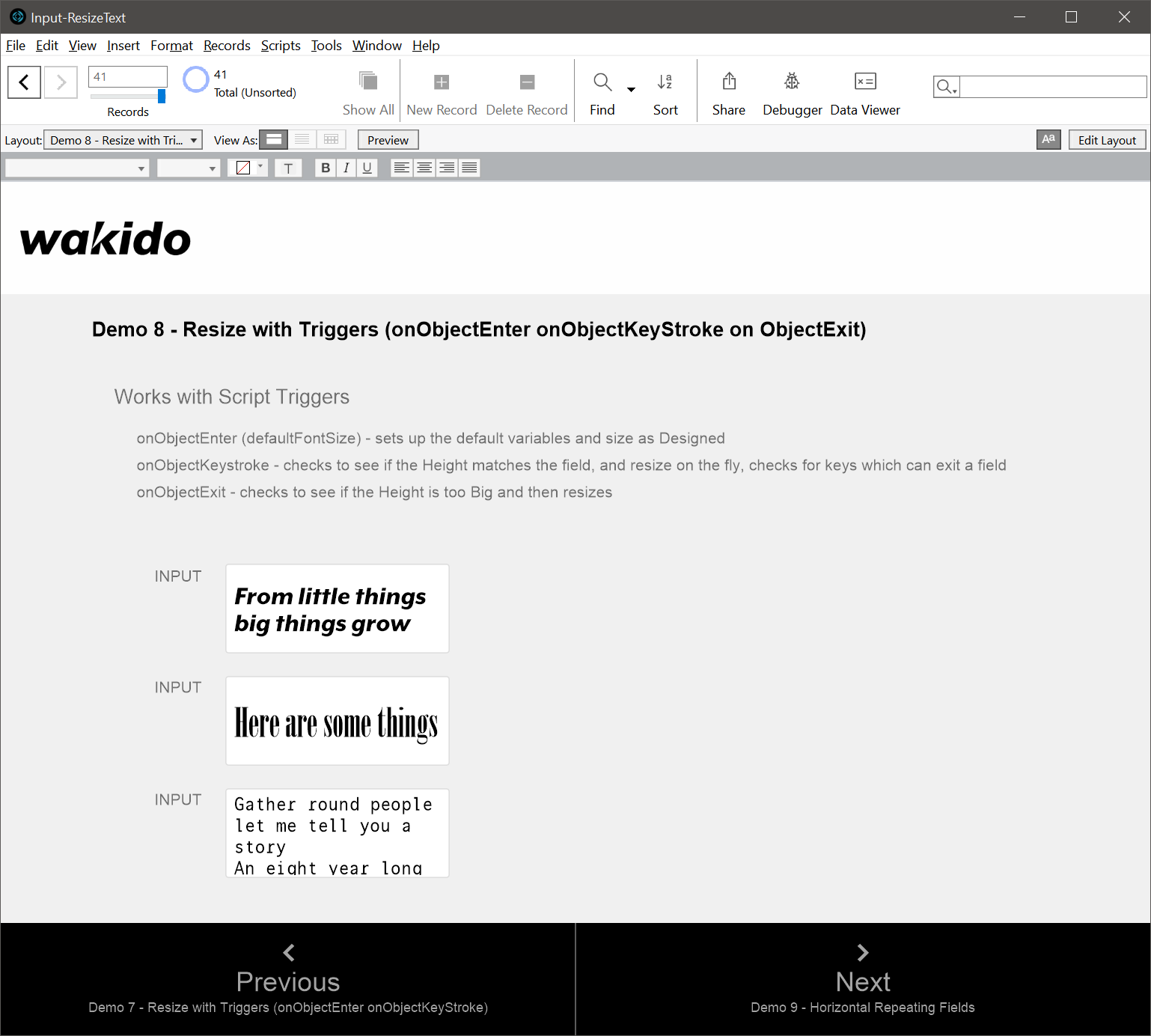Click inside the Quick Find search field
Viewport: 1151px width, 1036px height.
click(x=1048, y=86)
